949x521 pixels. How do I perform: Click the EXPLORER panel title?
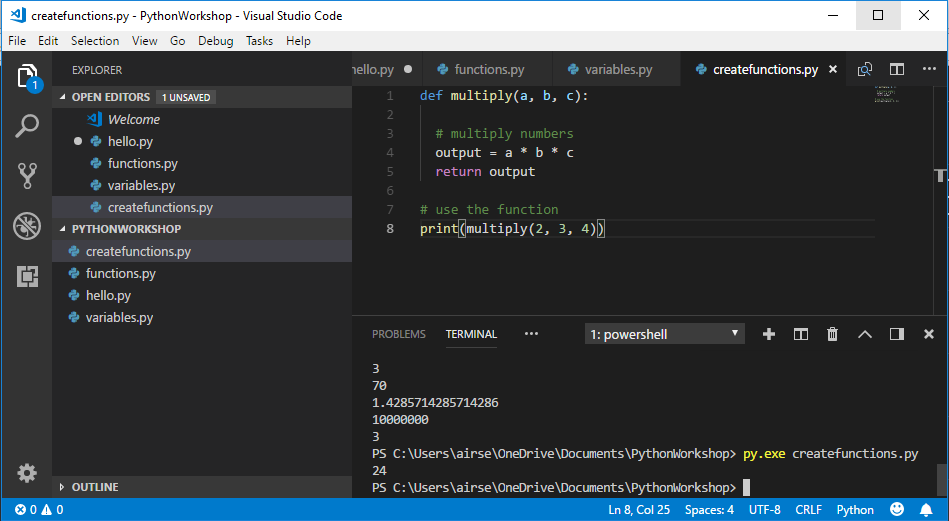click(x=97, y=70)
